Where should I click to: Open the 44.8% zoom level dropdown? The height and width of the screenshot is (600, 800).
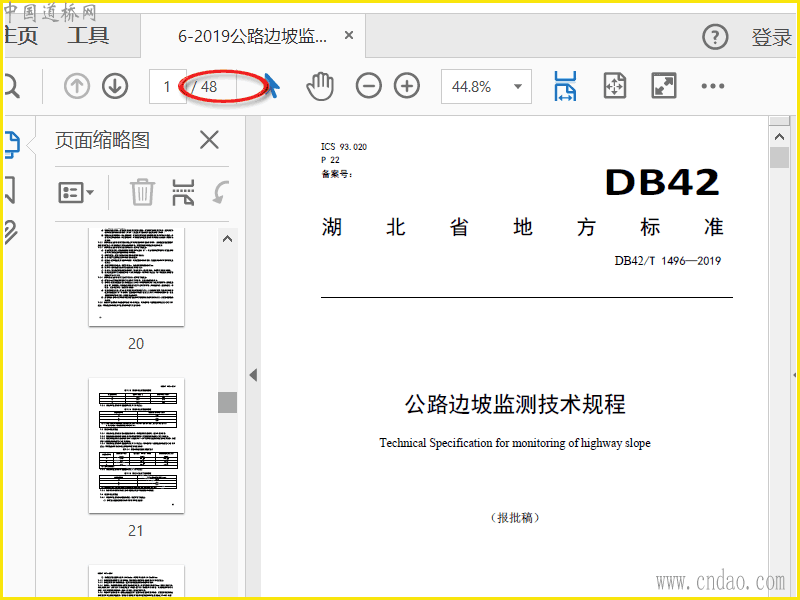(486, 86)
